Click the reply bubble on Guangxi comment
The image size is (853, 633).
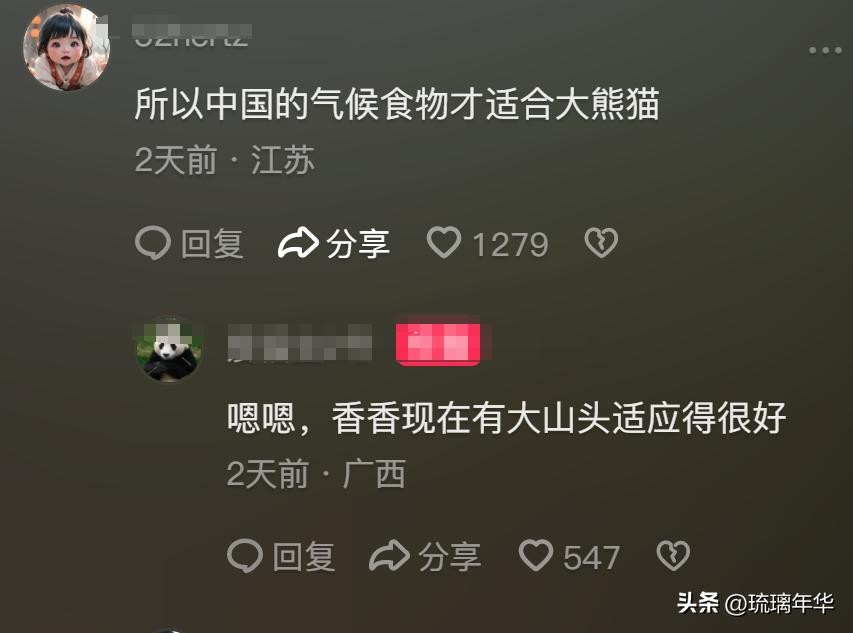coord(245,556)
